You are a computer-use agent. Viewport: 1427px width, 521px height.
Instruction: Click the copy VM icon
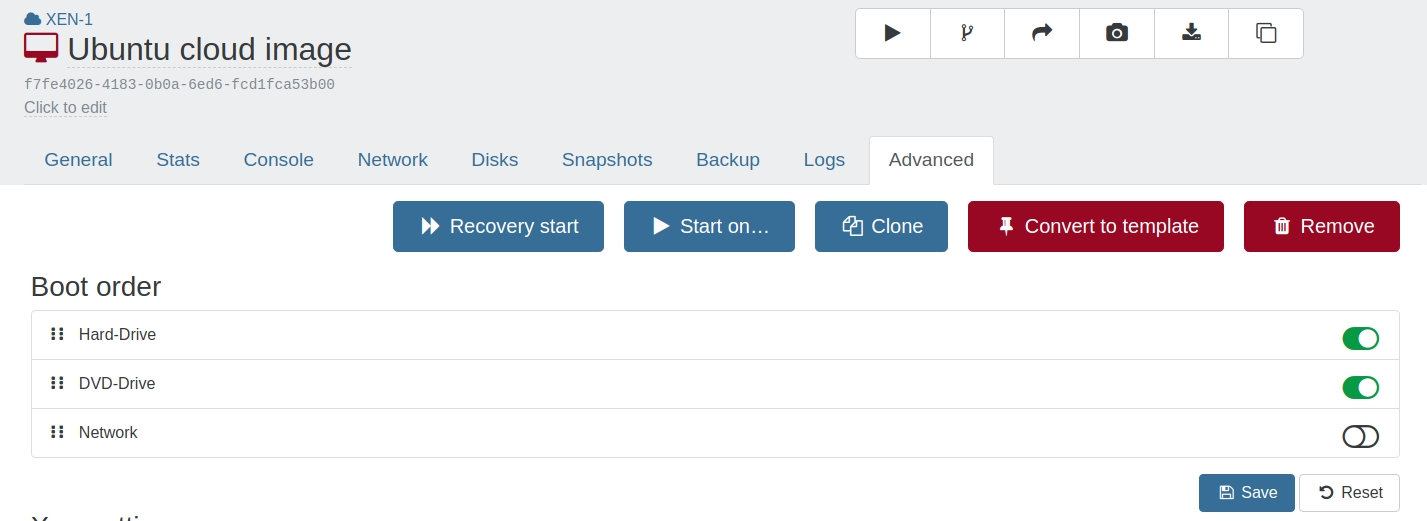1266,33
